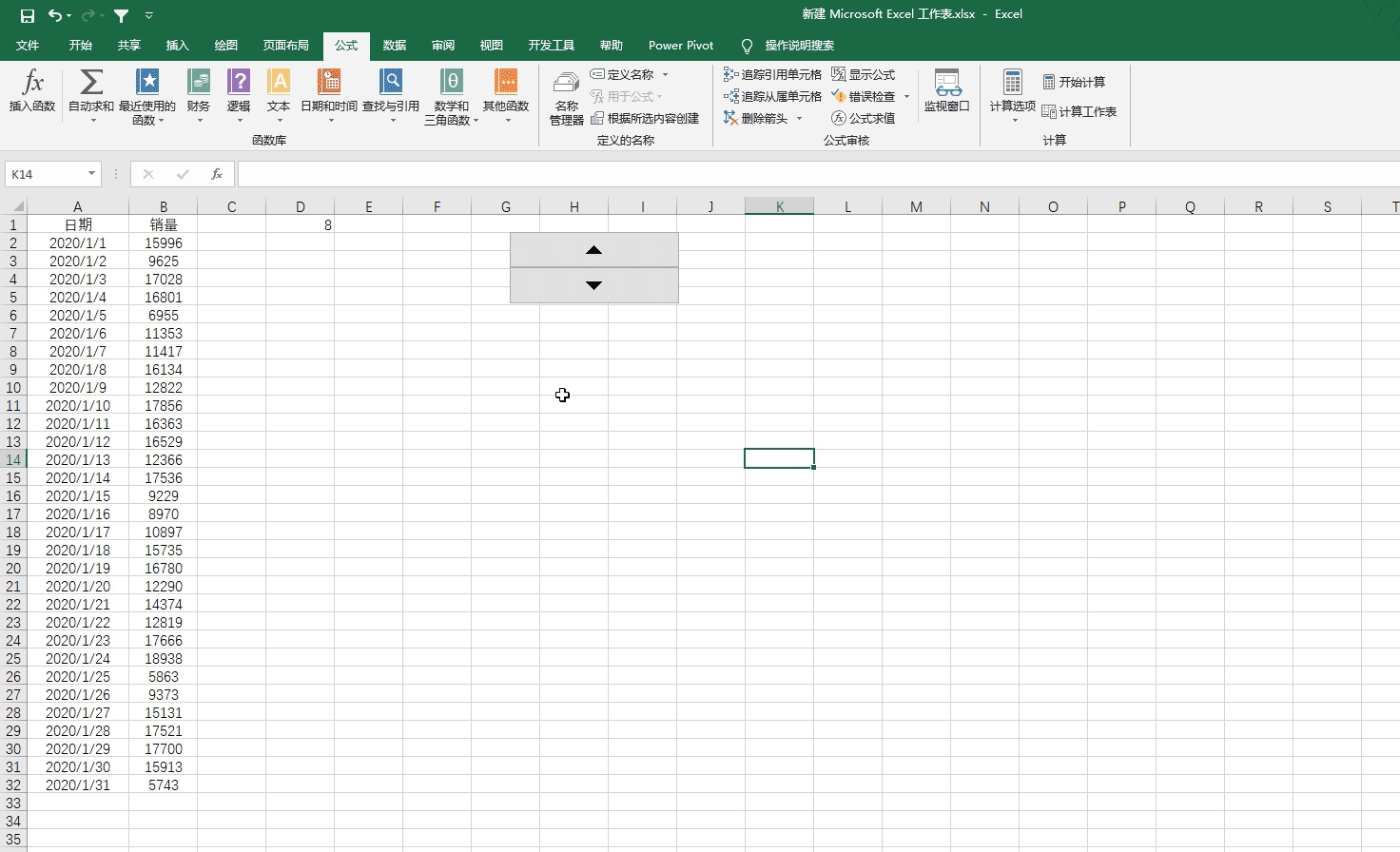This screenshot has width=1400, height=852.
Task: Click the Save icon in quick access toolbar
Action: [x=28, y=15]
